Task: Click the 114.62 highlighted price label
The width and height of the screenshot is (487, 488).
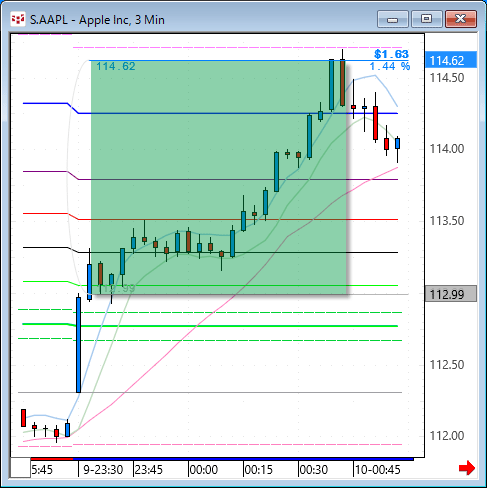Action: tap(451, 60)
